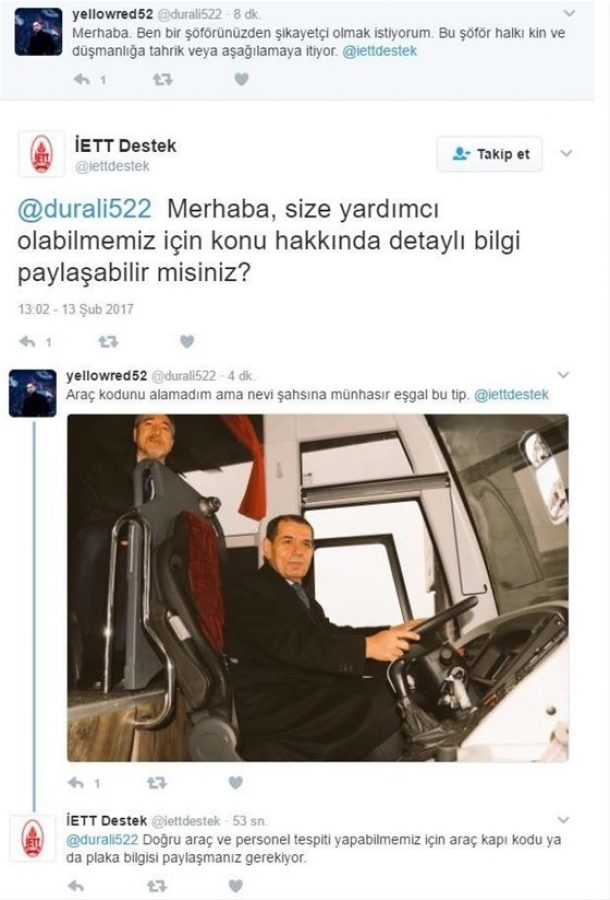Reply to the first yellowred52 complaint tweet
Screen dimensions: 610x900
coord(82,79)
